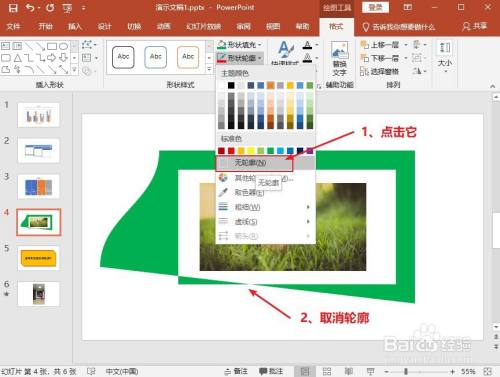Click the tell-me search box with lightbulb
The height and width of the screenshot is (377, 500).
[399, 27]
